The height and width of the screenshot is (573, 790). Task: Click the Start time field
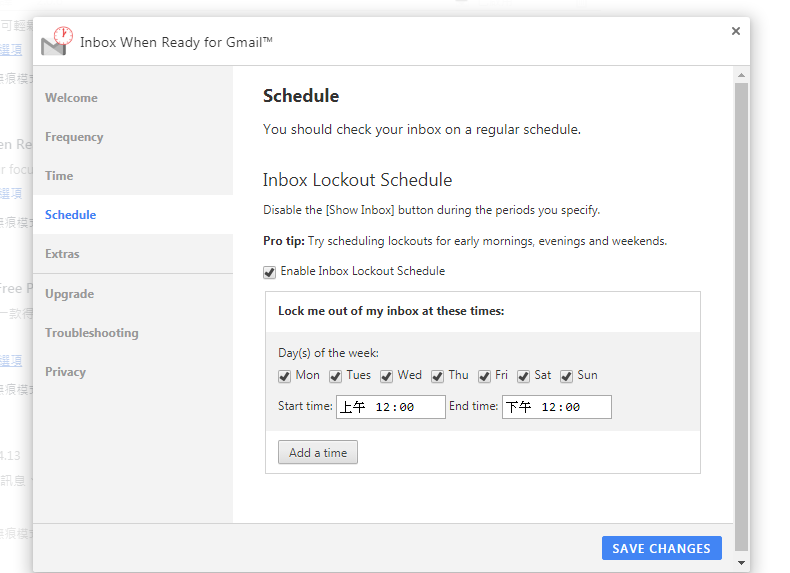coord(391,407)
